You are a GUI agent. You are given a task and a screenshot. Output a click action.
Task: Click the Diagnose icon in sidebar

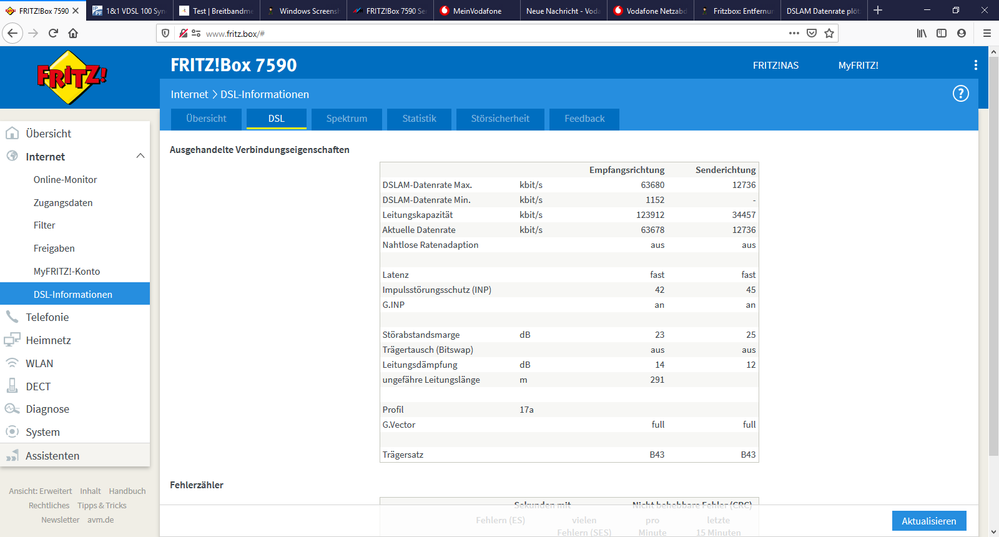pos(12,409)
